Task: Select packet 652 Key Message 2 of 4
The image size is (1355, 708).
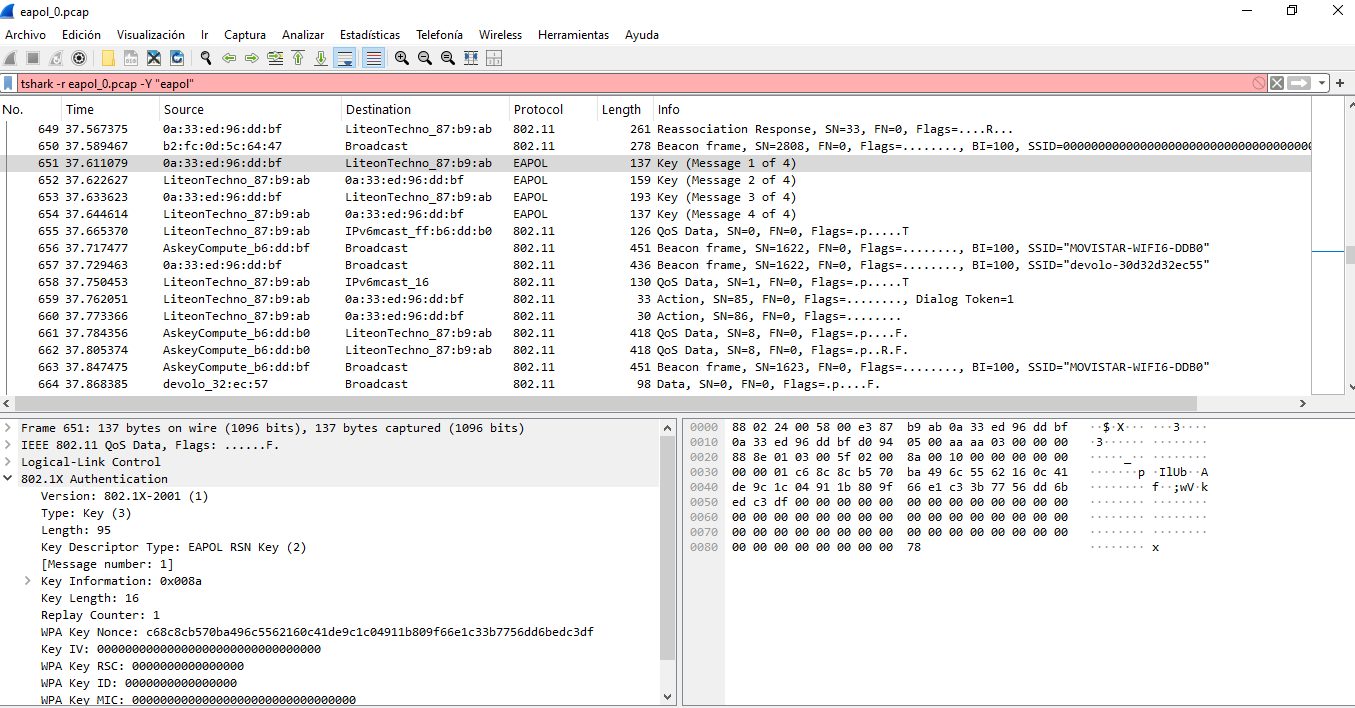Action: pos(656,180)
